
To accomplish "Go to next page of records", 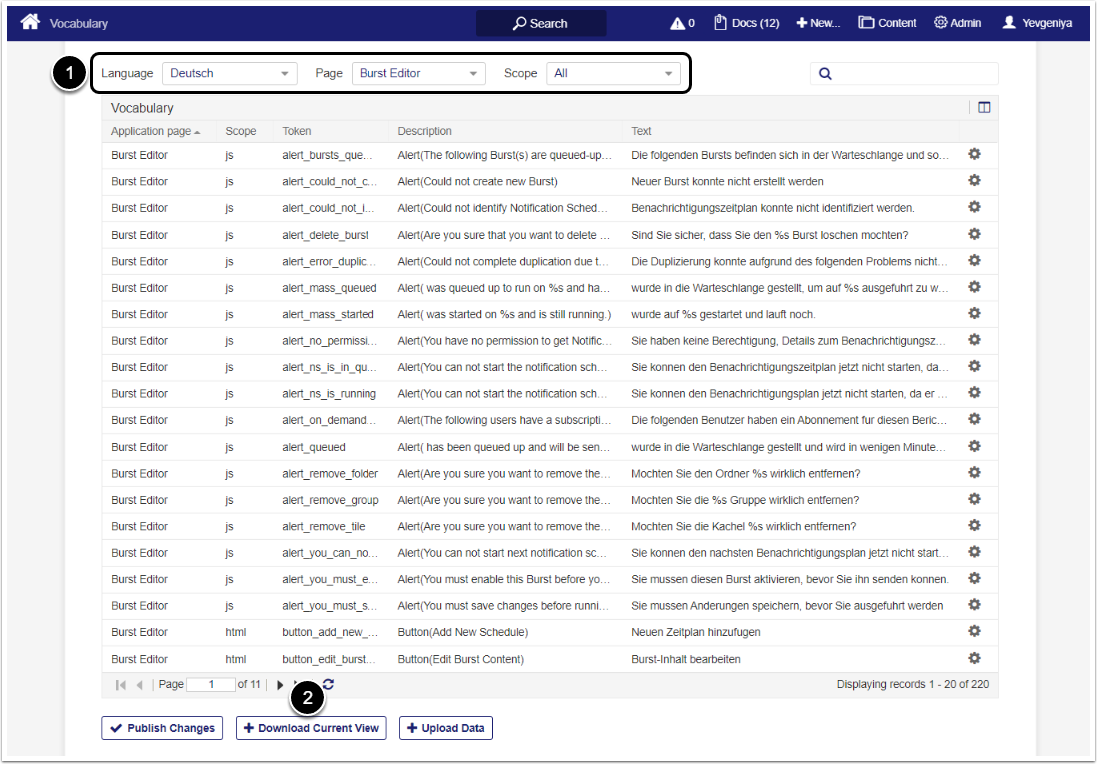I will (x=280, y=685).
